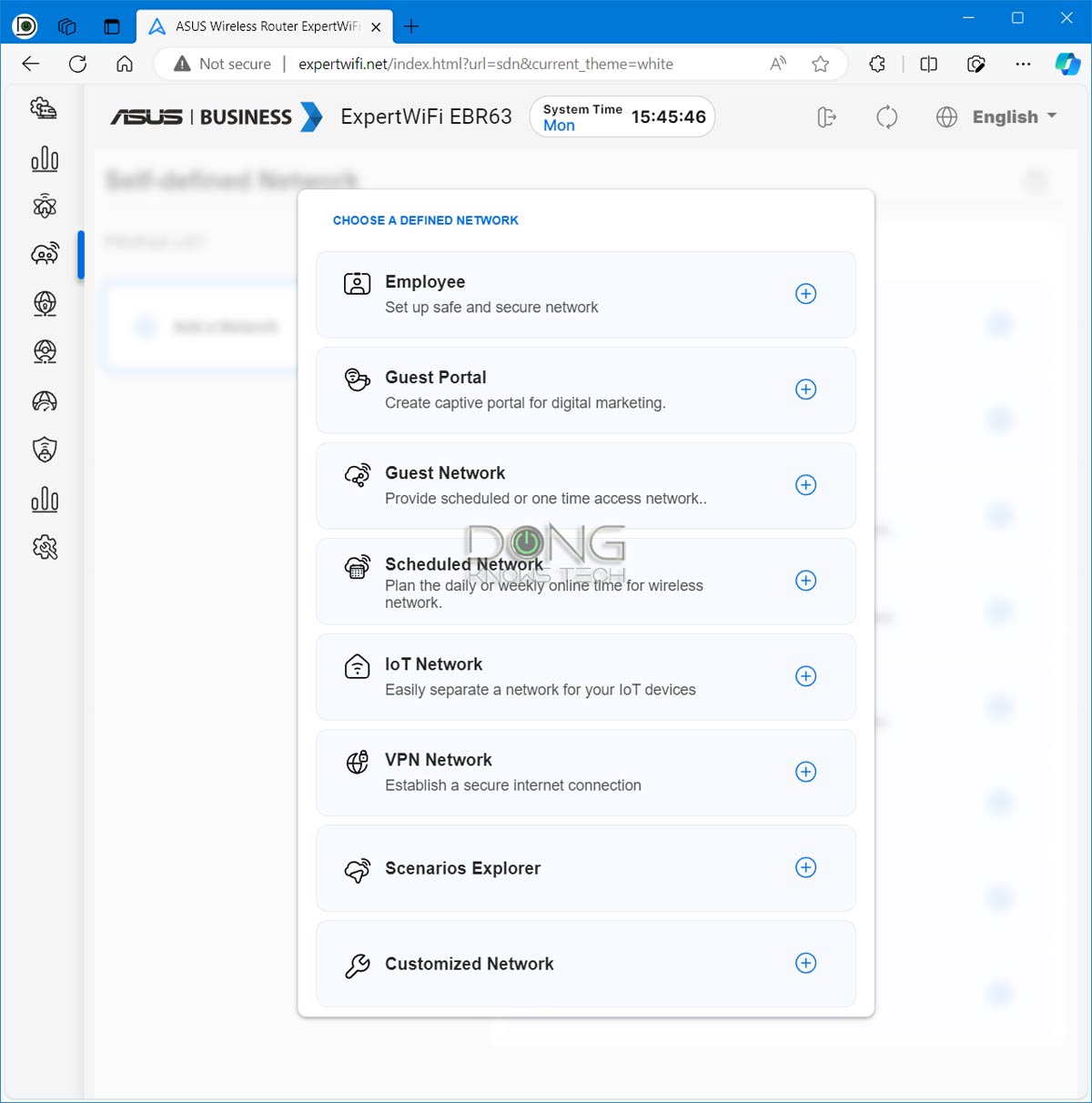Viewport: 1092px width, 1103px height.
Task: Click 'Create captive portal for digital marketing' text
Action: coord(525,403)
